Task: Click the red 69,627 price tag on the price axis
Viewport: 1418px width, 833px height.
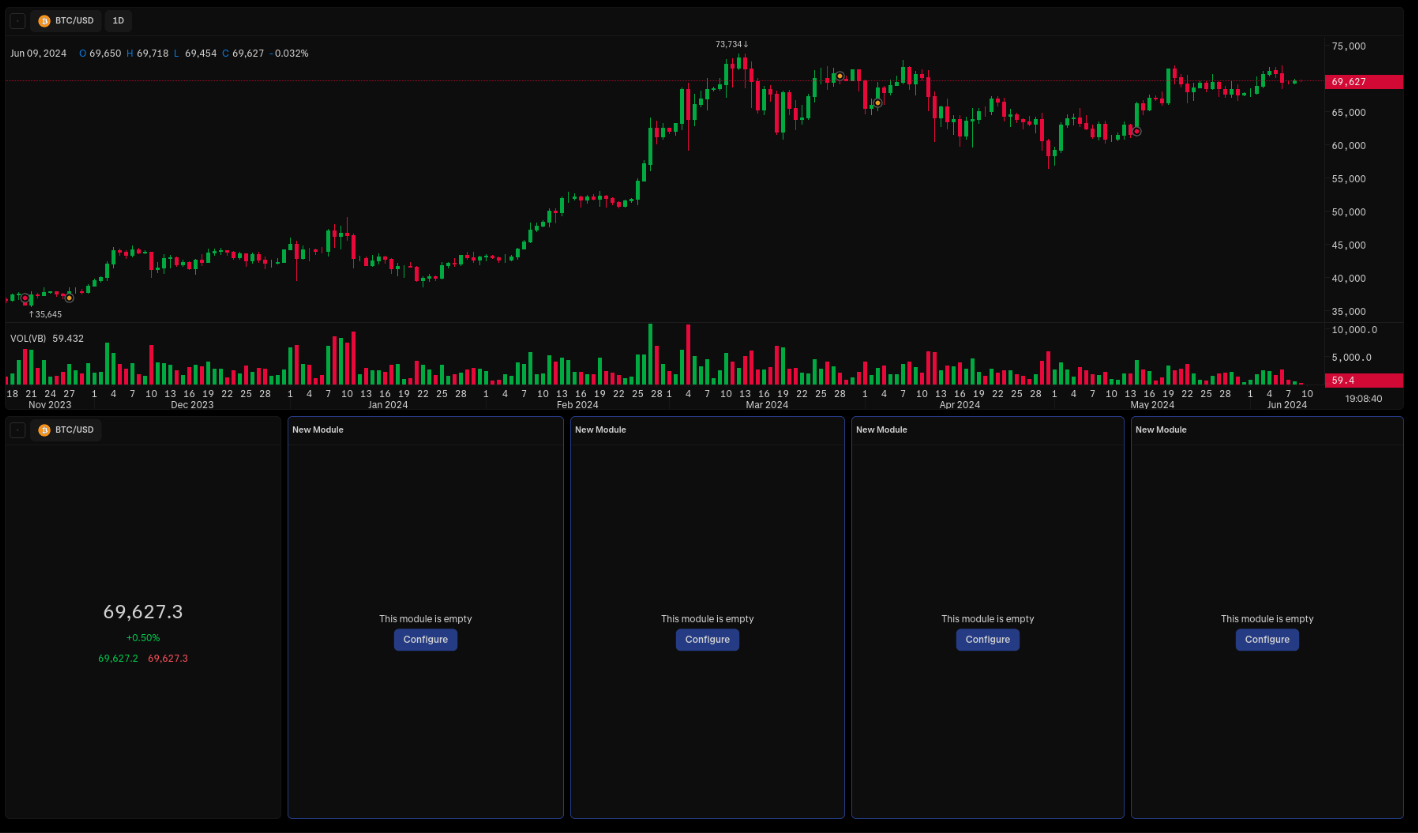Action: point(1363,81)
